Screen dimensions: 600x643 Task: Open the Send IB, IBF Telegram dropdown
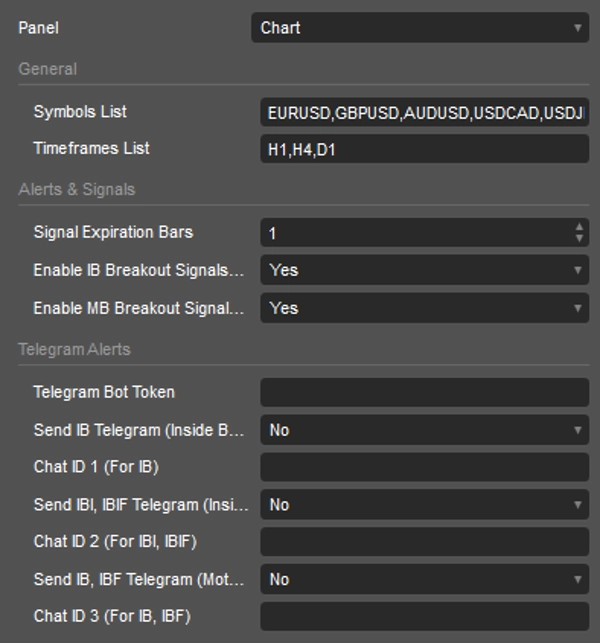click(424, 579)
